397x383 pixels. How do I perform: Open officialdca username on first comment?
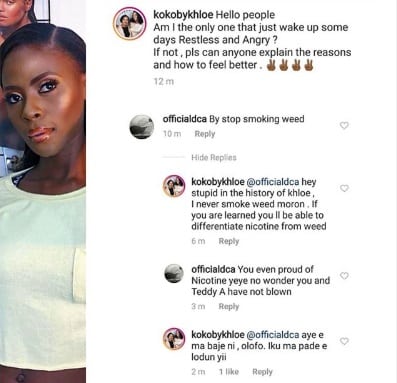pos(185,119)
